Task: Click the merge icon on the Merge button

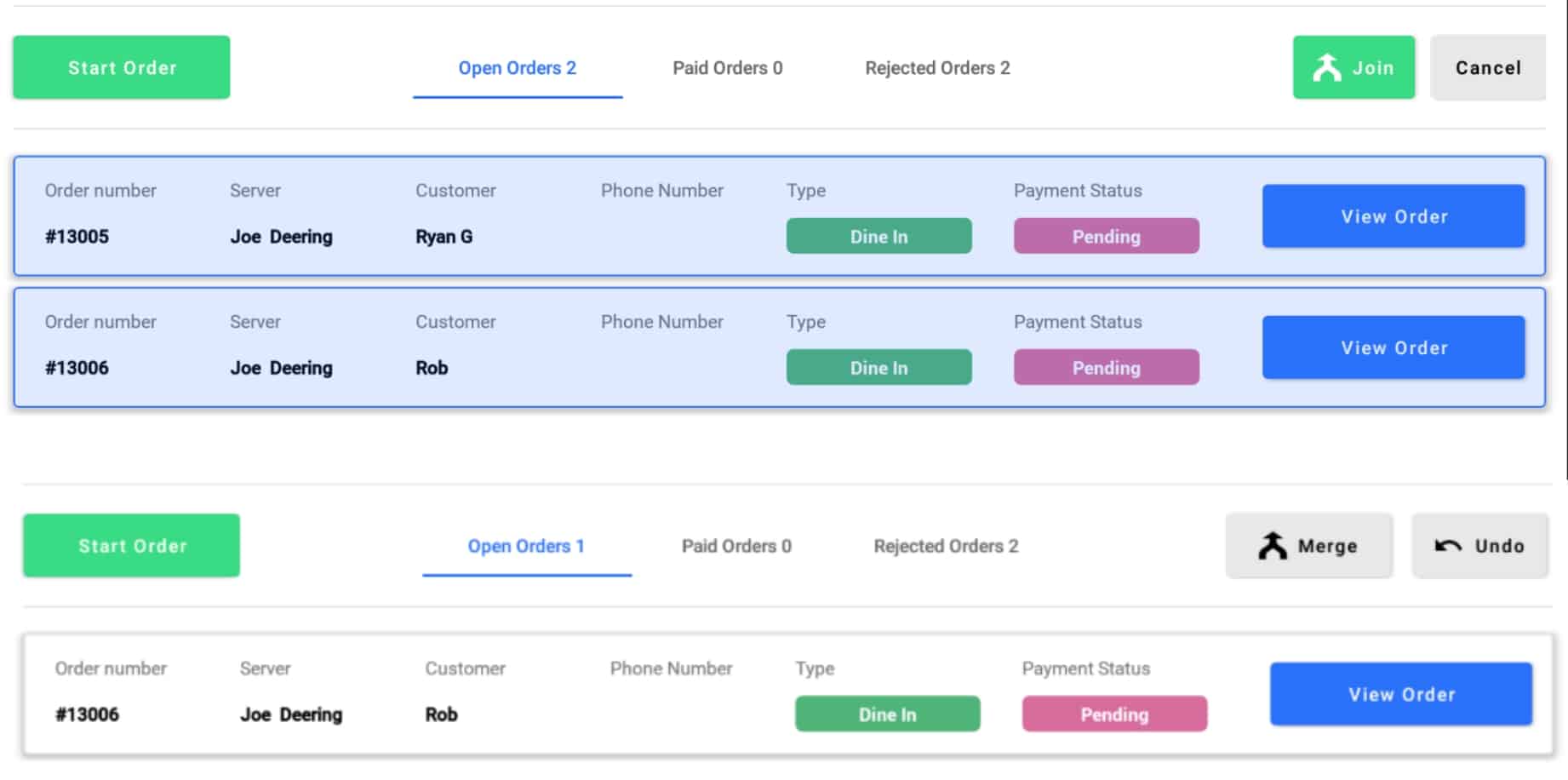Action: 1273,546
